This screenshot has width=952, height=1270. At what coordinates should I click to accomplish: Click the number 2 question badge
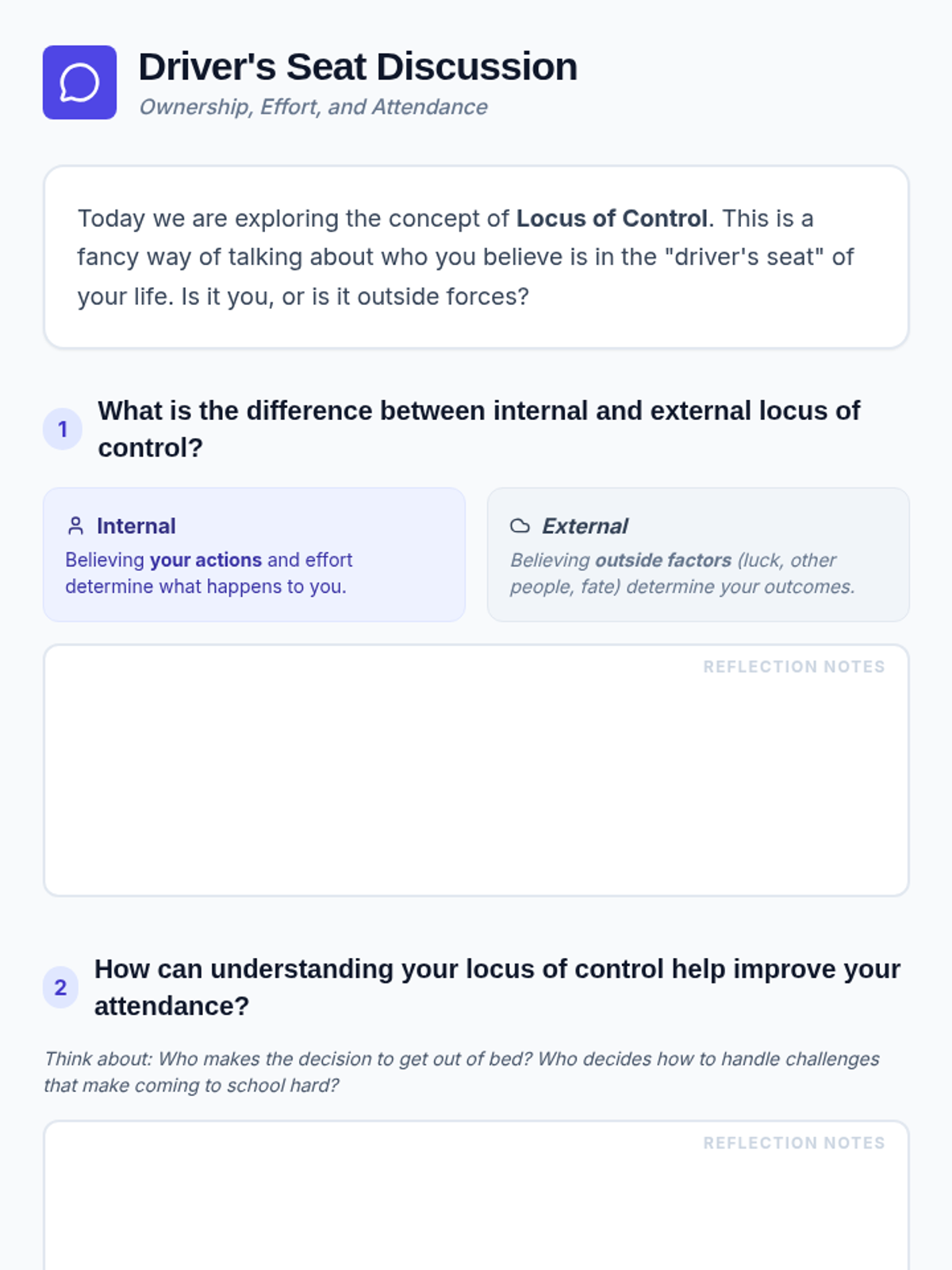point(61,987)
